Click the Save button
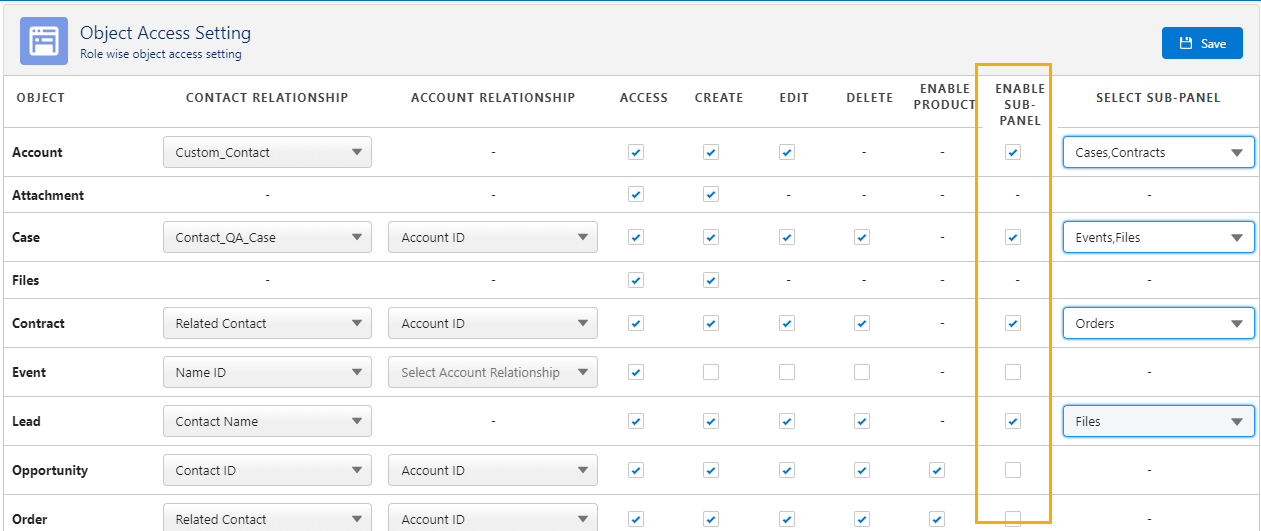 (1202, 43)
